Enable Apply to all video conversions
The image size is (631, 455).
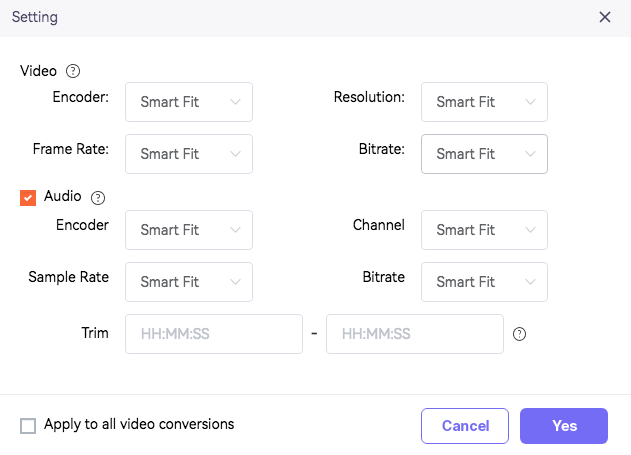click(28, 426)
